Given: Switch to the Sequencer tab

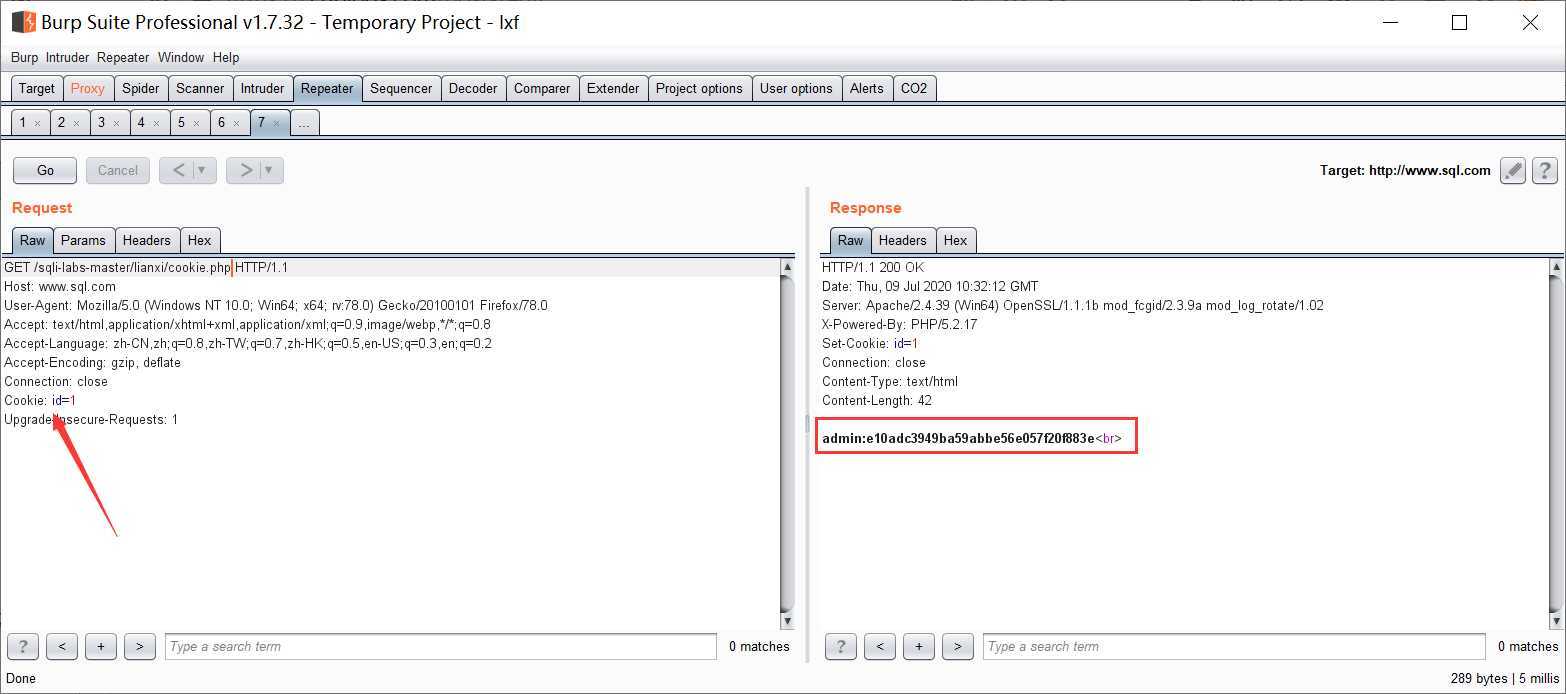Looking at the screenshot, I should tap(401, 88).
